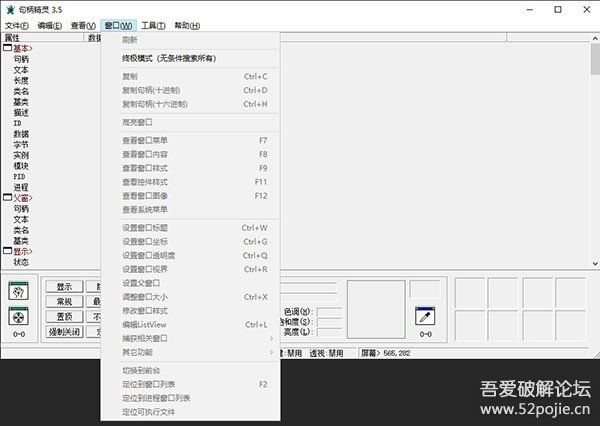Click the 色调 hue value field
Image resolution: width=600 pixels, height=426 pixels.
click(327, 311)
